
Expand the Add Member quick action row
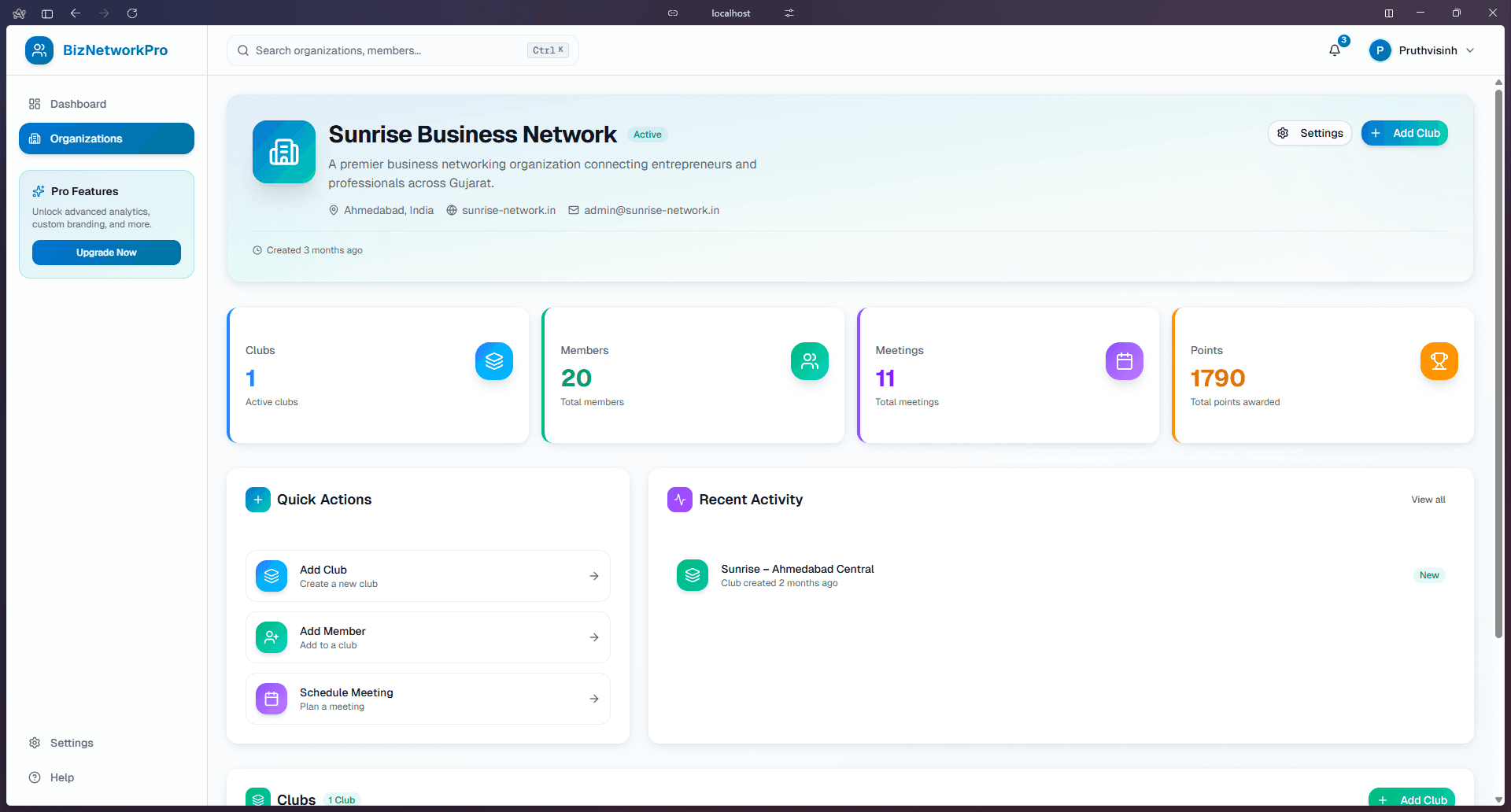[427, 637]
